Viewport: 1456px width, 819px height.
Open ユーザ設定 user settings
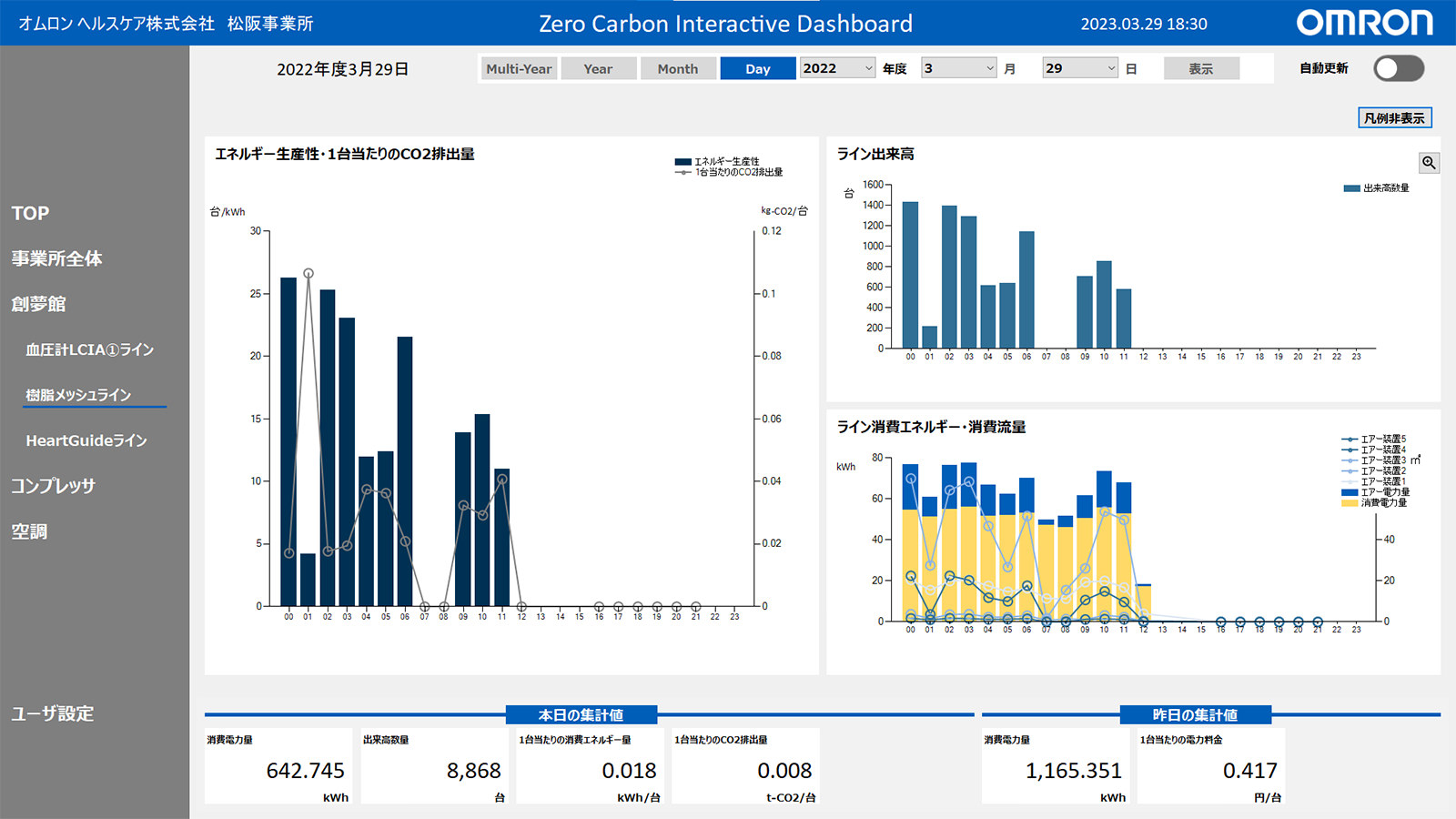point(53,713)
